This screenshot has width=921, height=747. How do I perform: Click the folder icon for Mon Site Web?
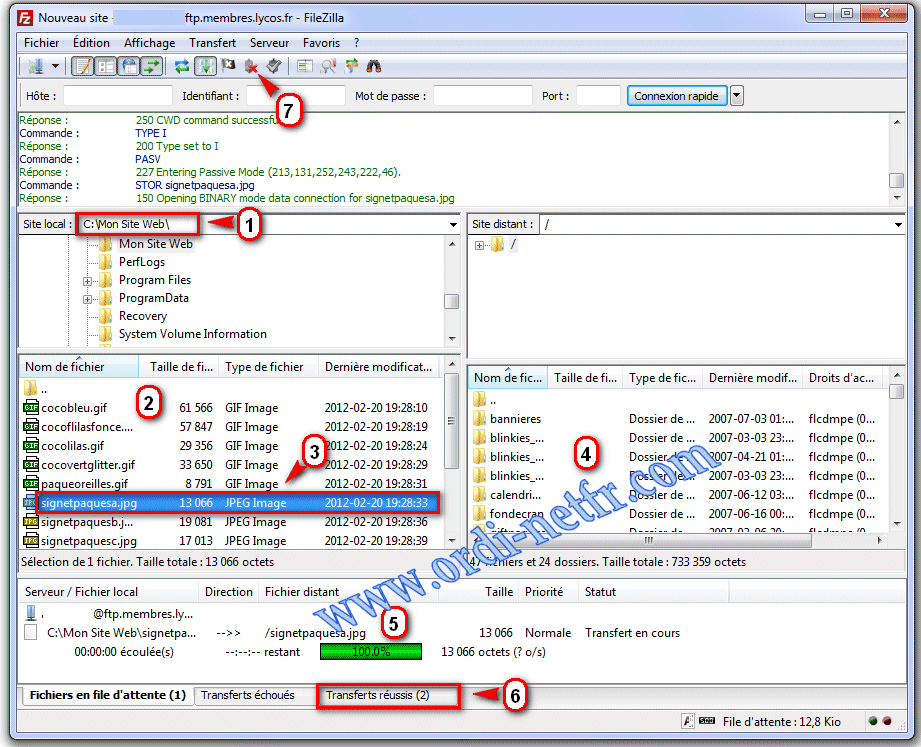click(x=106, y=244)
